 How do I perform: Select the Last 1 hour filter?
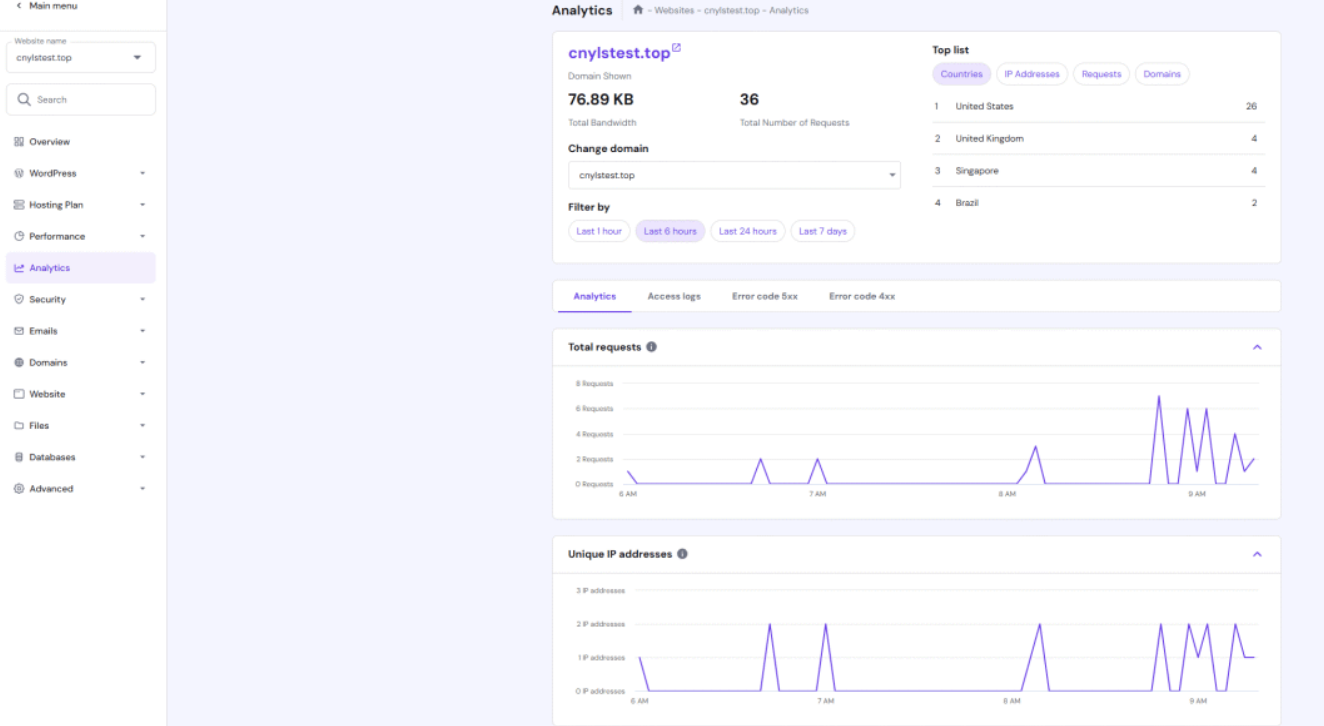click(599, 231)
